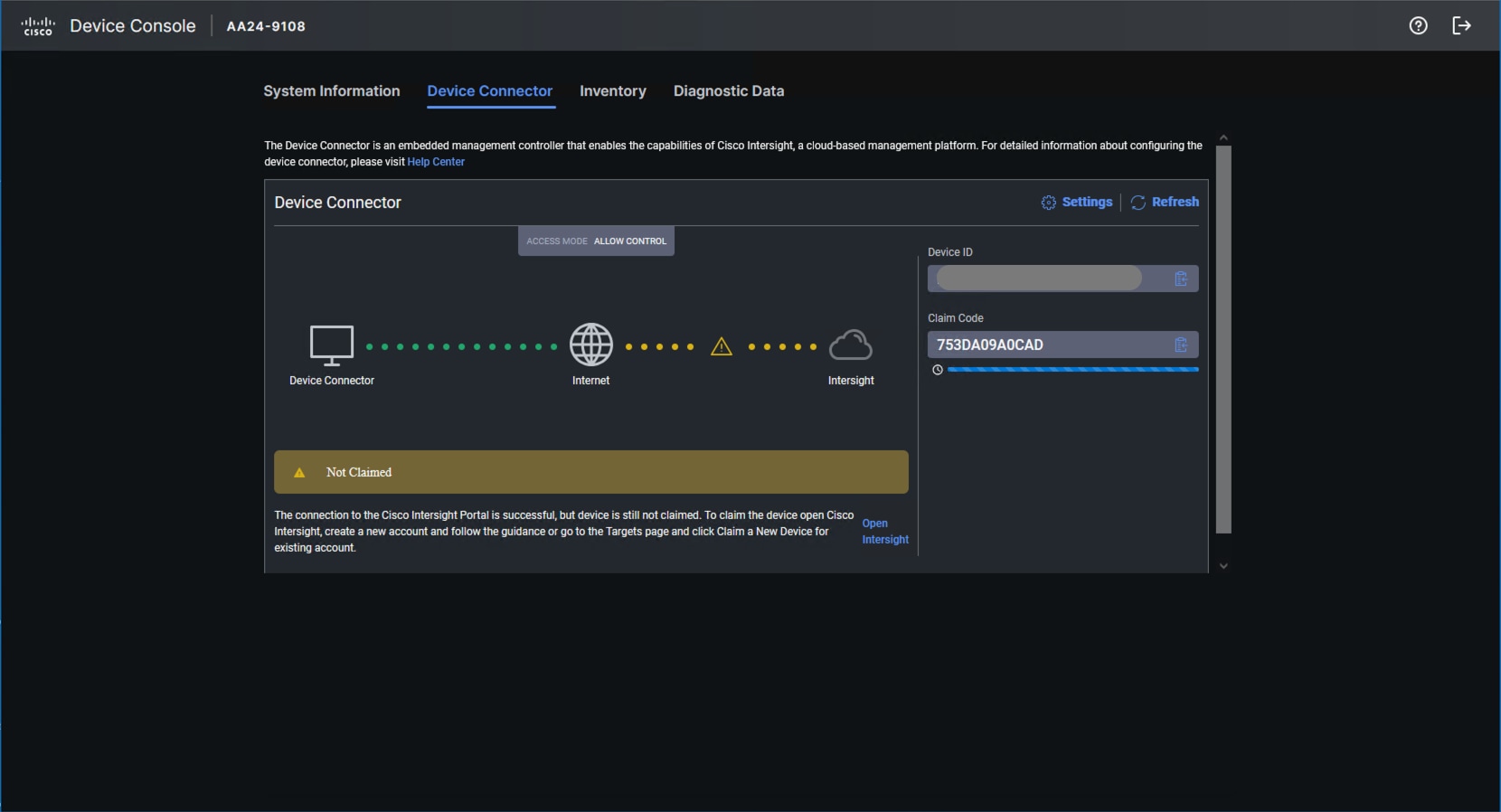1501x812 pixels.
Task: Click the Device Console title
Action: click(133, 26)
